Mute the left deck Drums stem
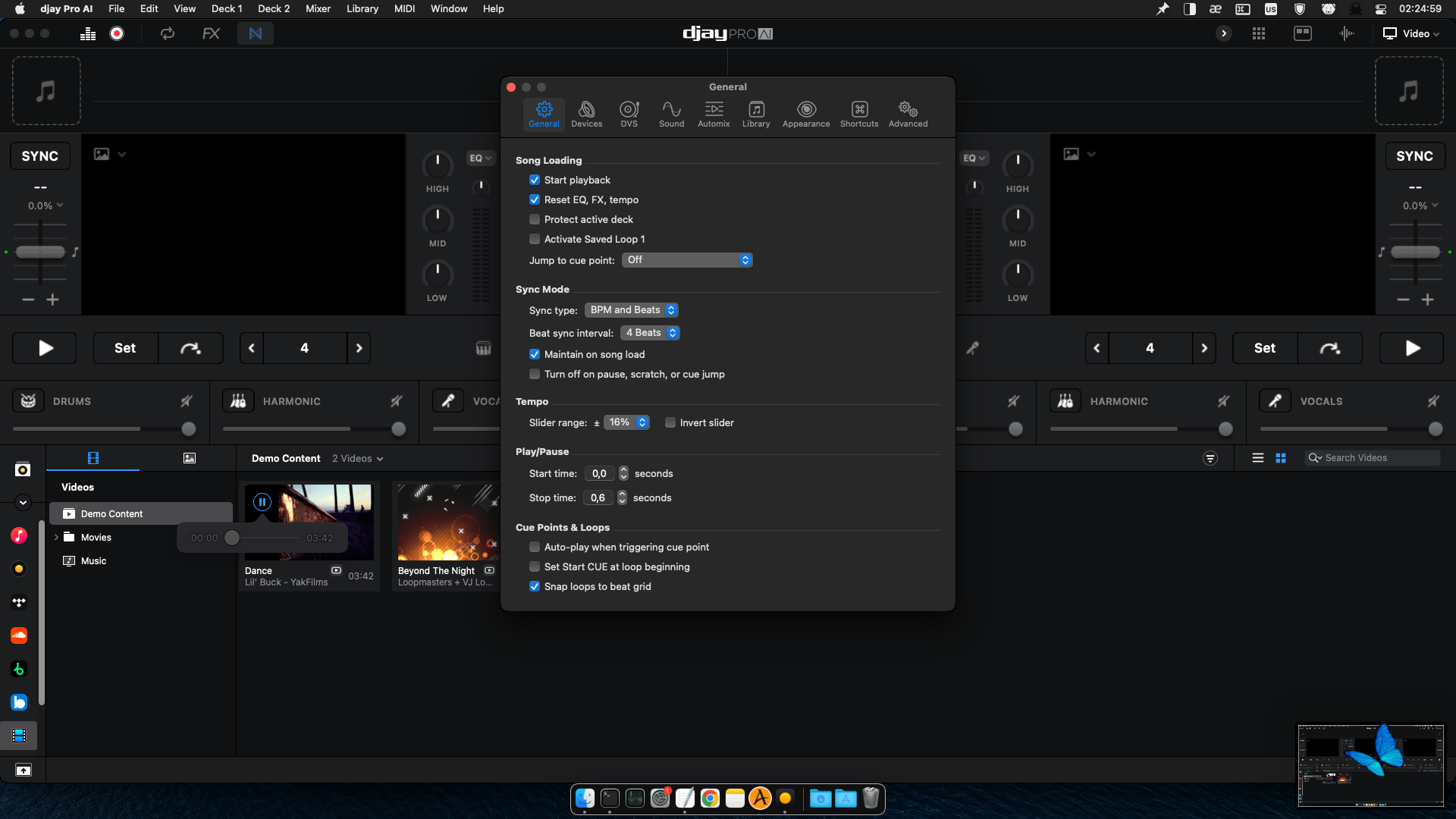Screen dimensions: 1456x819 tap(186, 401)
